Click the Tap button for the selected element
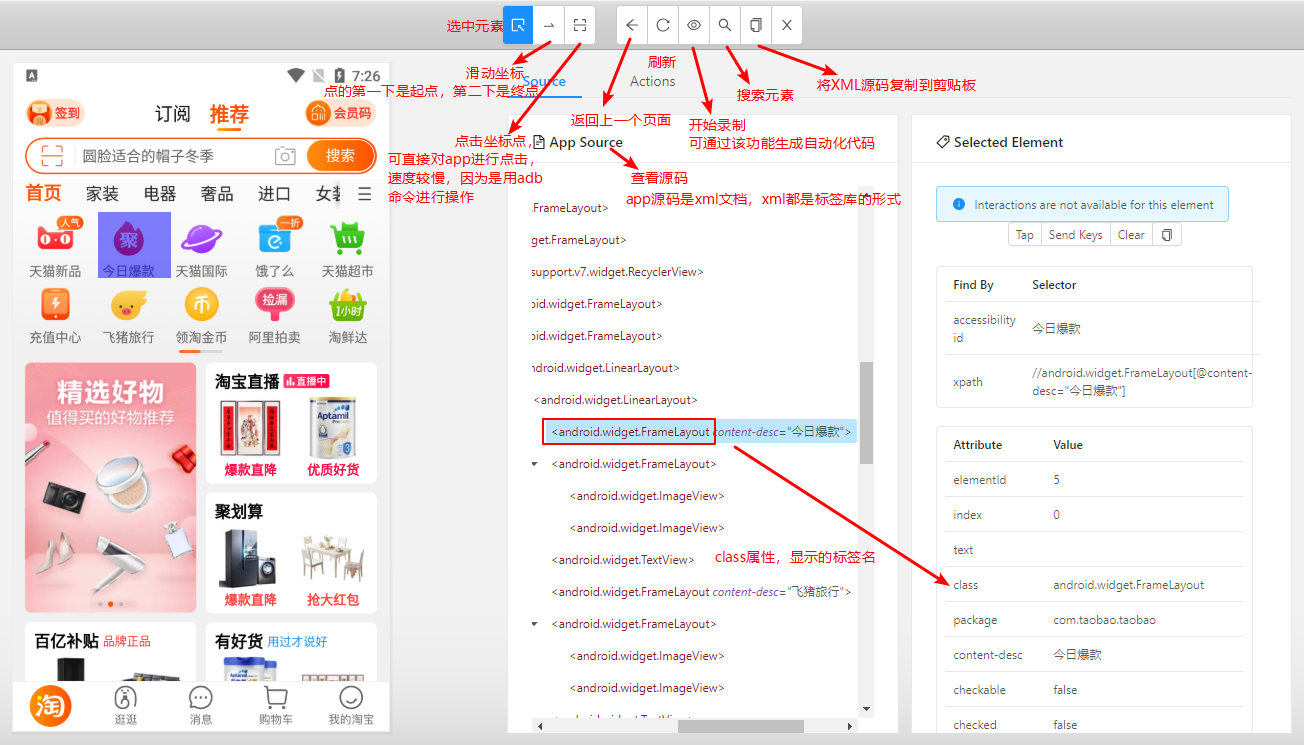The width and height of the screenshot is (1304, 745). pos(1024,235)
